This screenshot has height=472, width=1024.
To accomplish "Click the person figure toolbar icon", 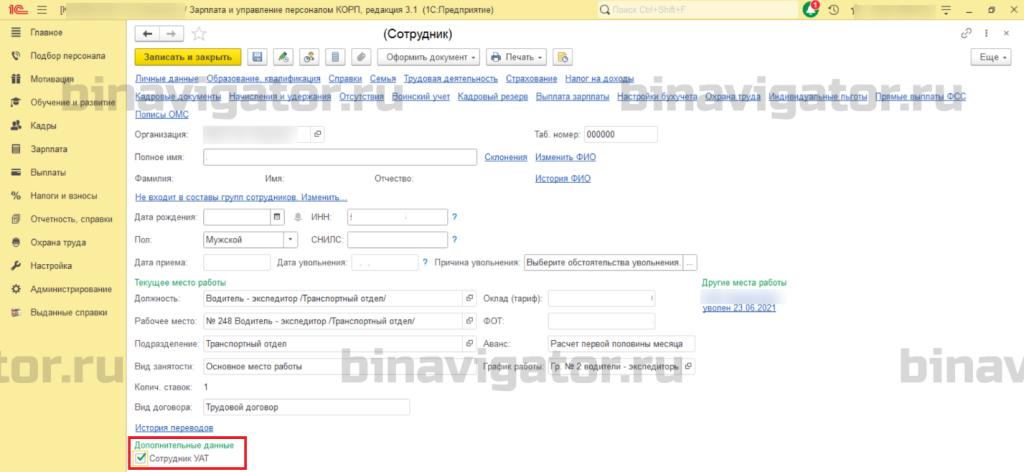I will (x=309, y=57).
